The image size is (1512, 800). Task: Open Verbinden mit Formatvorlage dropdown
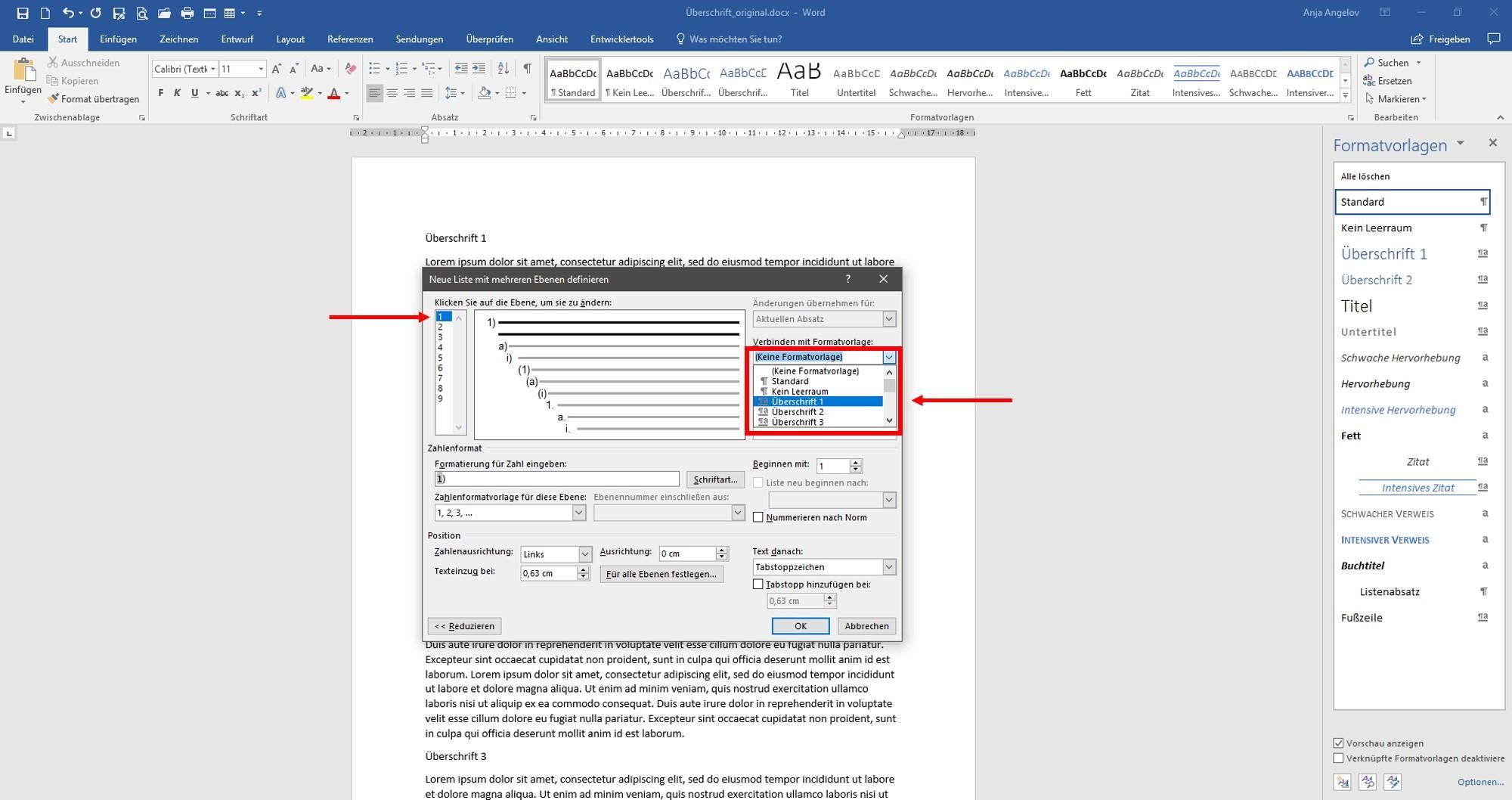pyautogui.click(x=889, y=357)
